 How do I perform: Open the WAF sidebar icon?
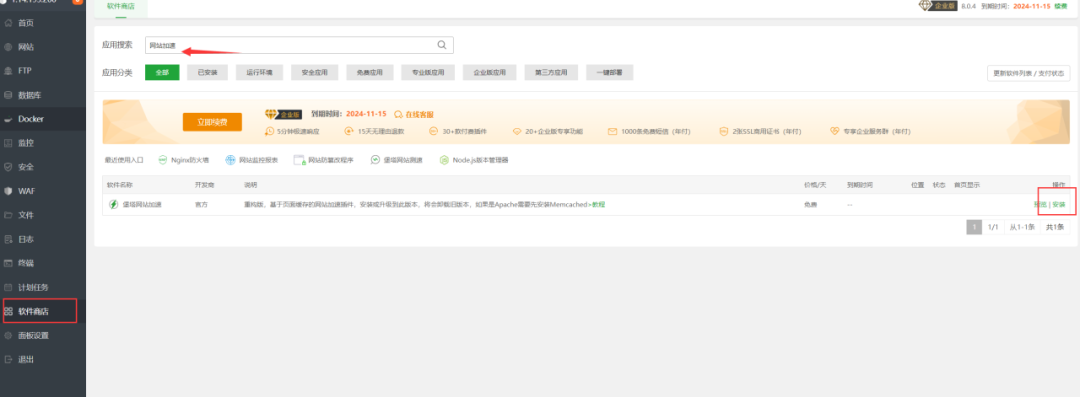(x=8, y=191)
